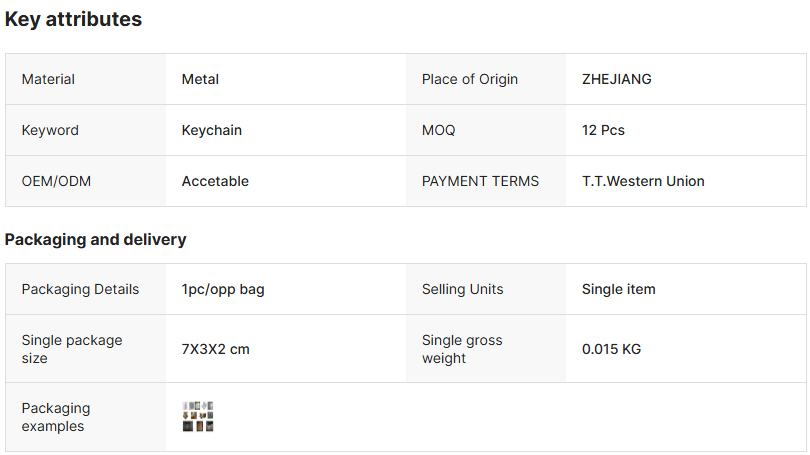Select the Keyword label cell
The image size is (810, 455).
pos(50,130)
